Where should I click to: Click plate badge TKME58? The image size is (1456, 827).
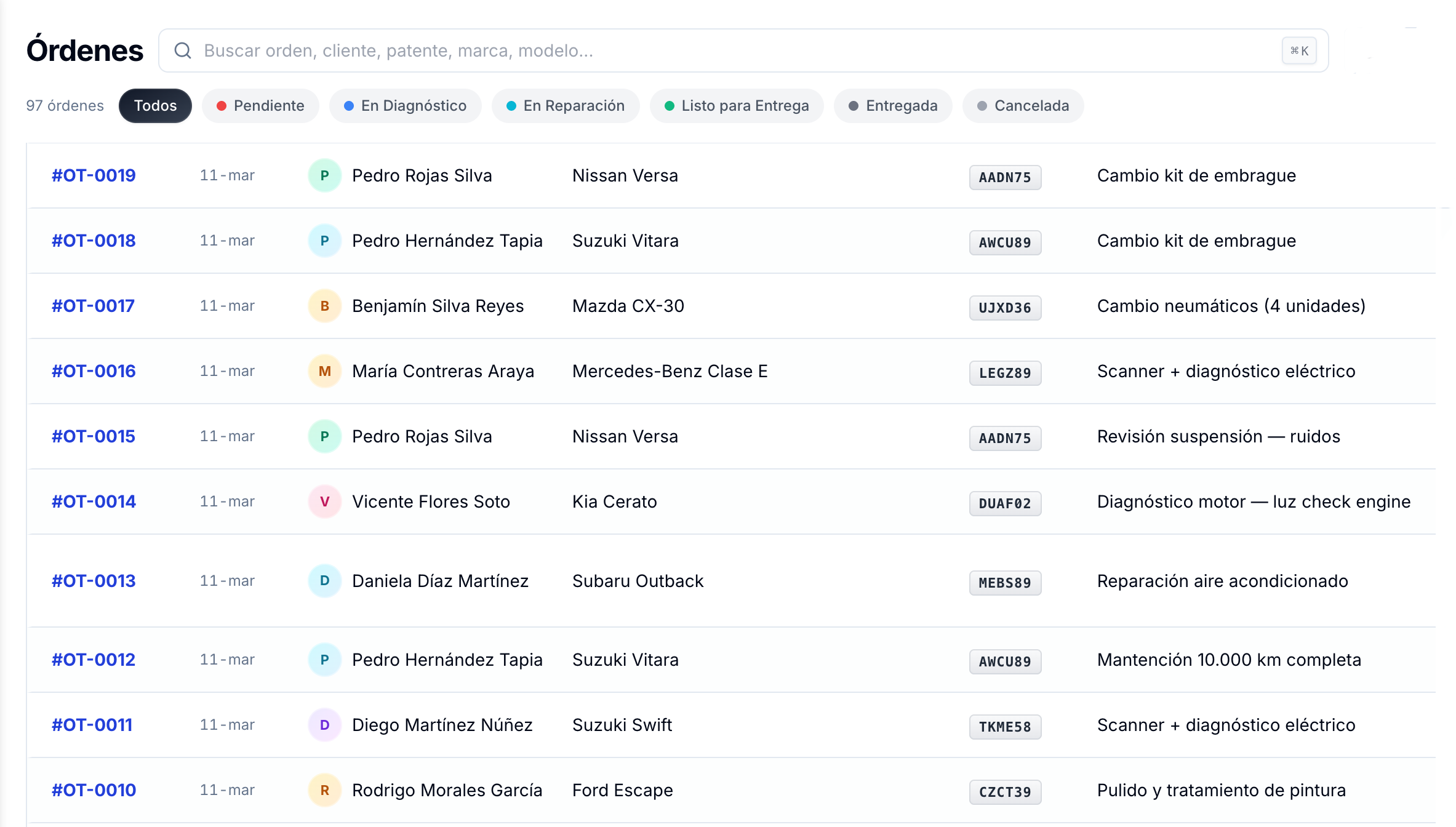1005,727
